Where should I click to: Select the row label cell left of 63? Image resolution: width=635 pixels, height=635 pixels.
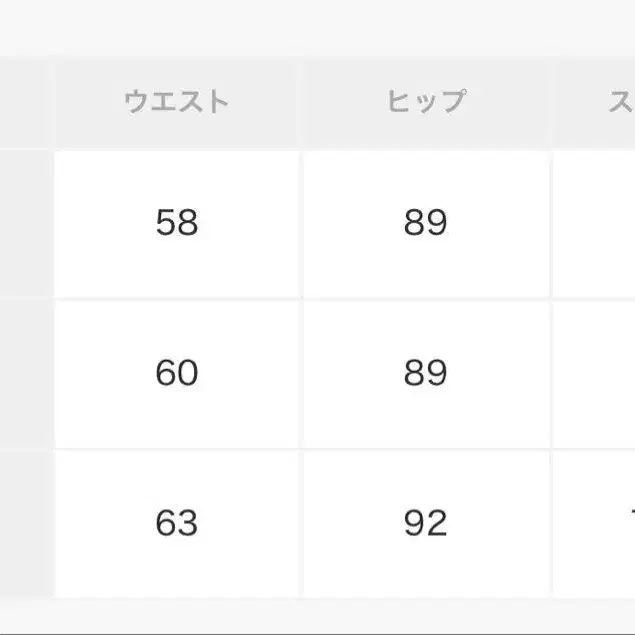pos(24,523)
